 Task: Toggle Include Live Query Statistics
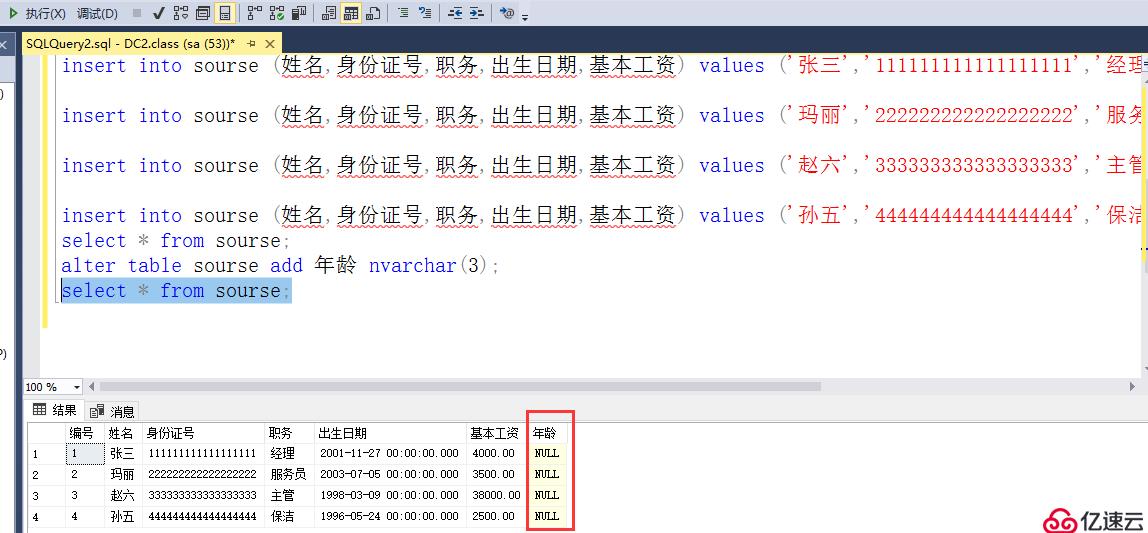pyautogui.click(x=277, y=13)
